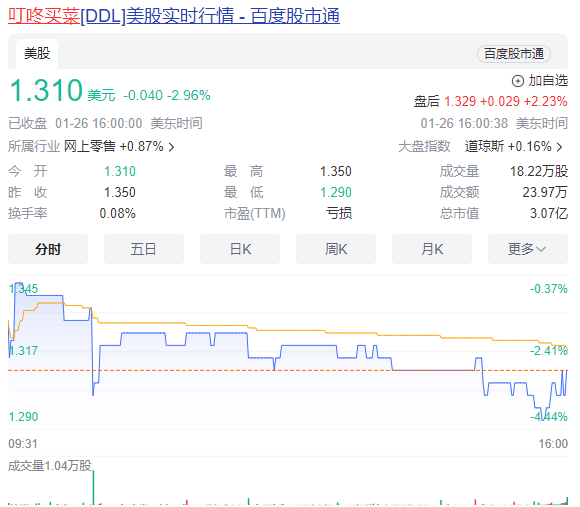Open the 更多 chart options dropdown
580x507 pixels.
(528, 249)
